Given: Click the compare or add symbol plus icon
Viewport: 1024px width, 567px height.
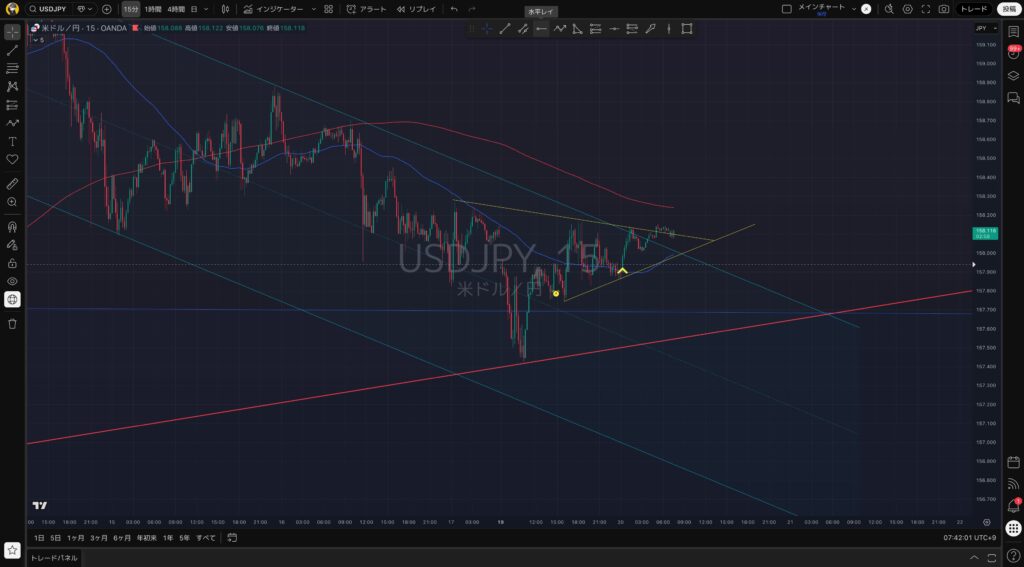Looking at the screenshot, I should tap(106, 9).
